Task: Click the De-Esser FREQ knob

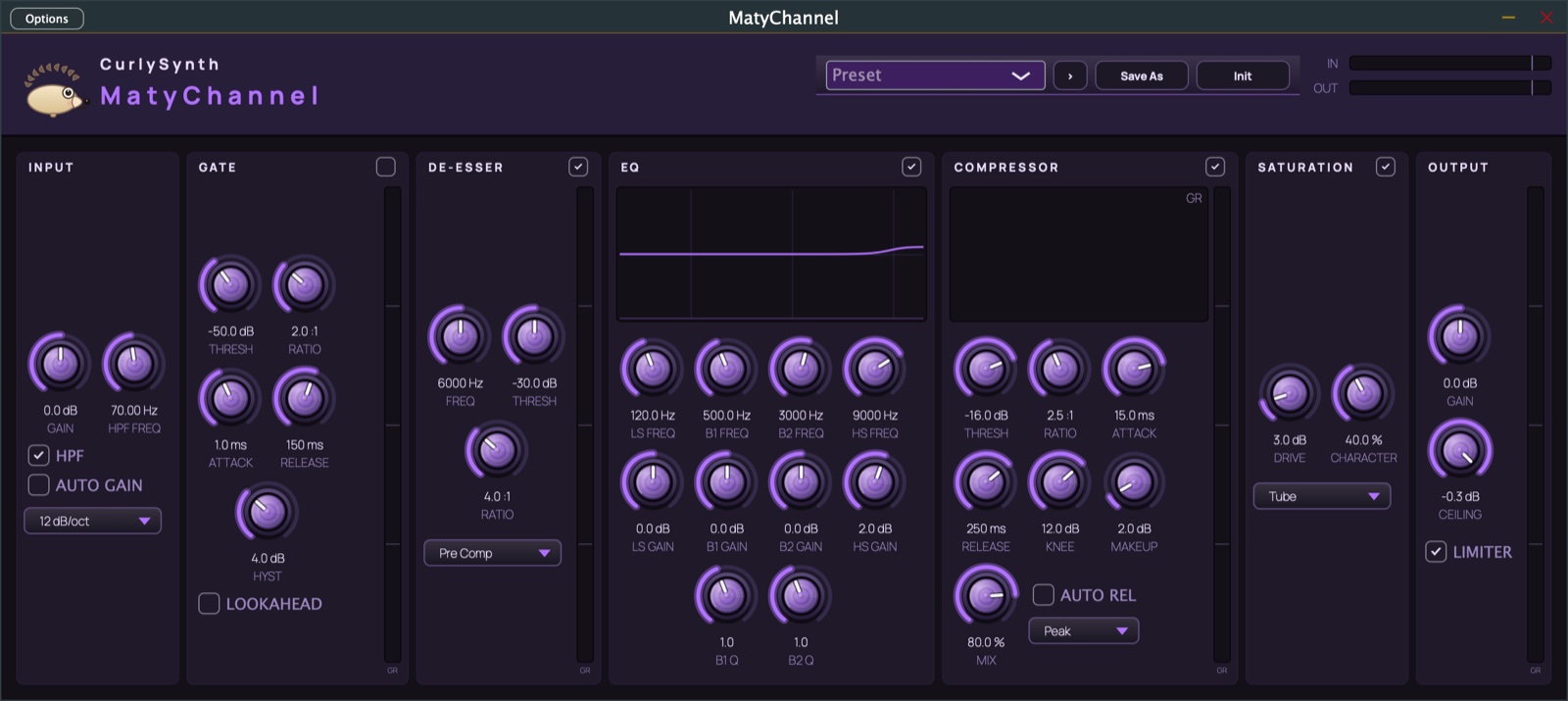Action: click(x=460, y=336)
